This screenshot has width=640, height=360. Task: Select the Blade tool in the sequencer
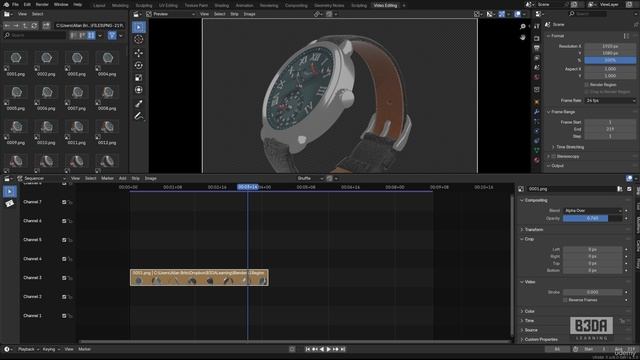(10, 204)
